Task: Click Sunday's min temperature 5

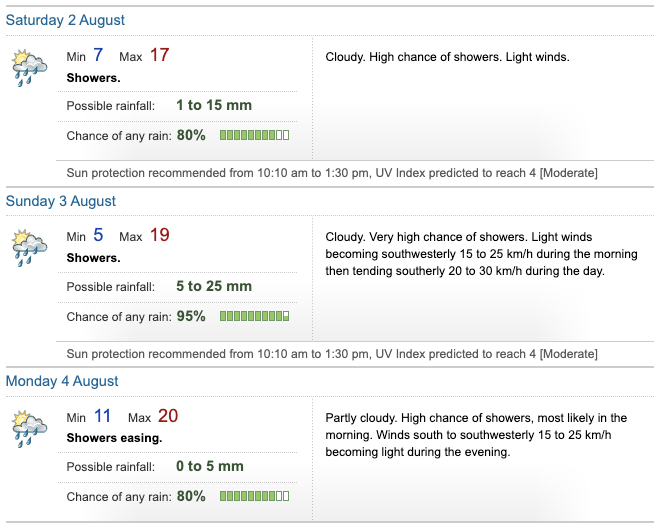Action: 98,236
